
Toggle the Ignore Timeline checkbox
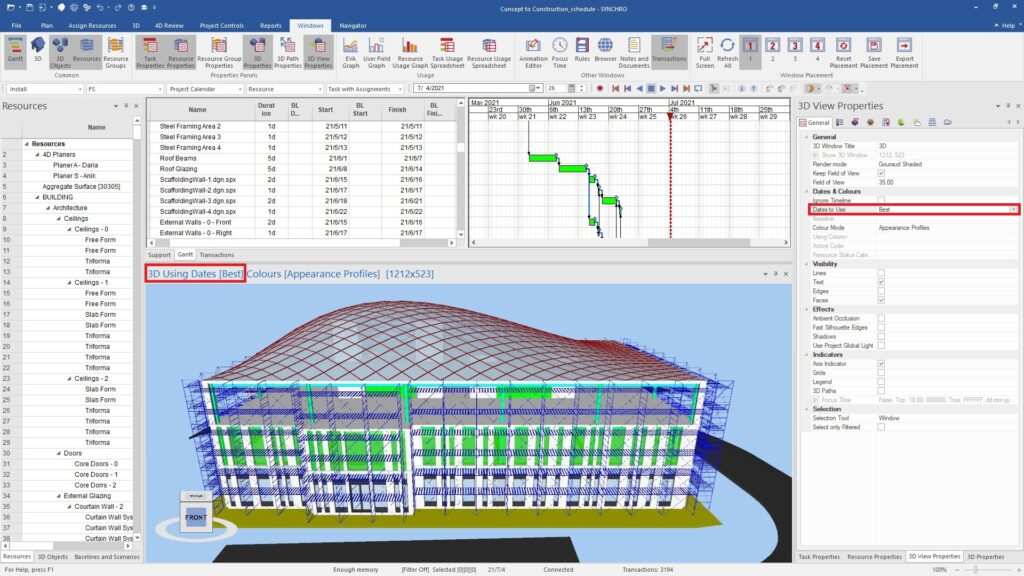click(x=881, y=201)
